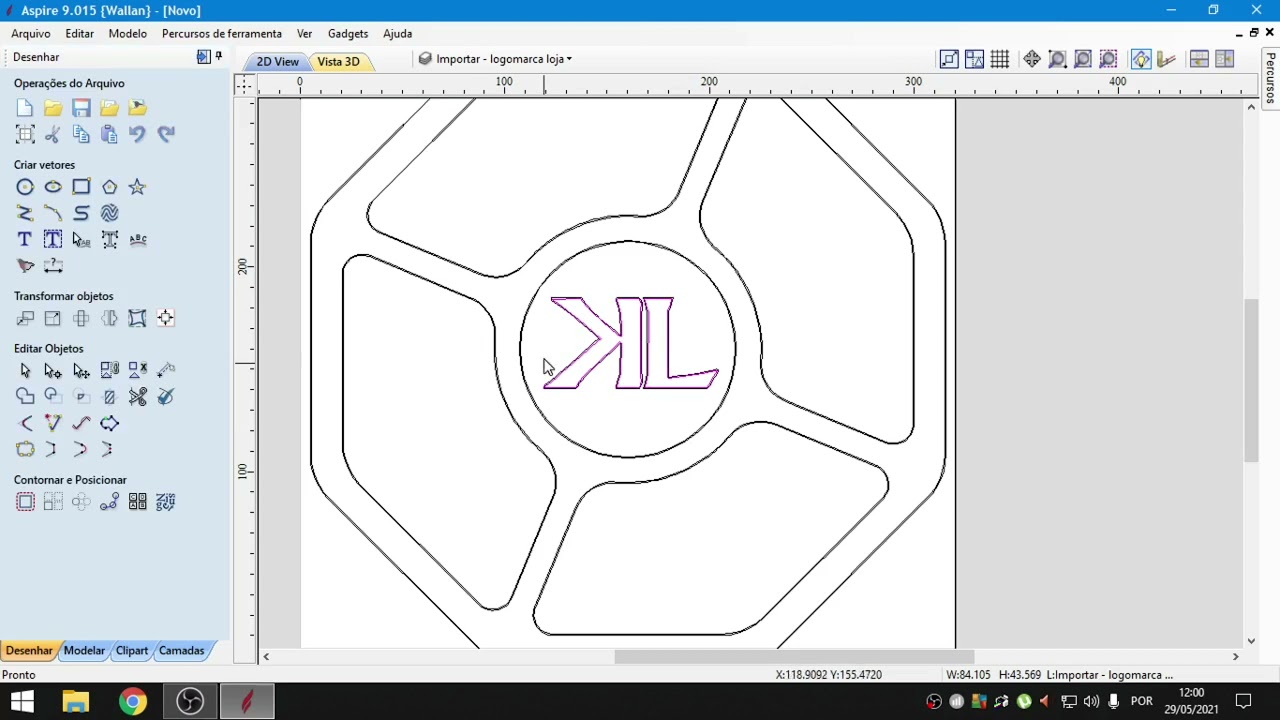The image size is (1280, 720).
Task: Select the Text in bounding box tool
Action: pos(53,239)
